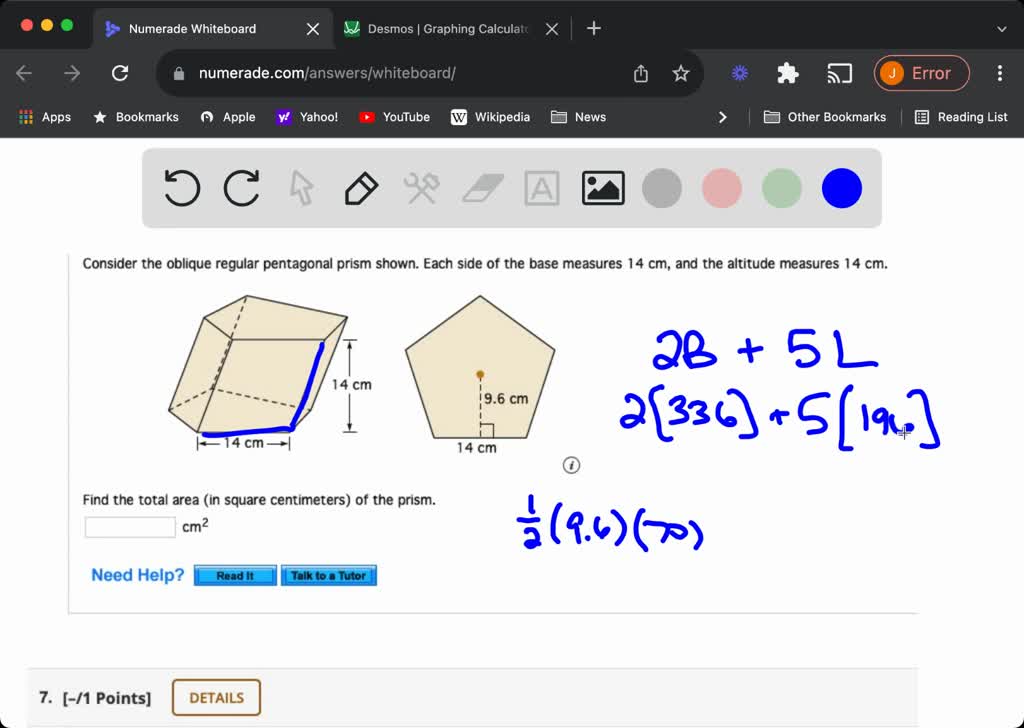Expand the Details button for question 7
The height and width of the screenshot is (728, 1024).
216,698
